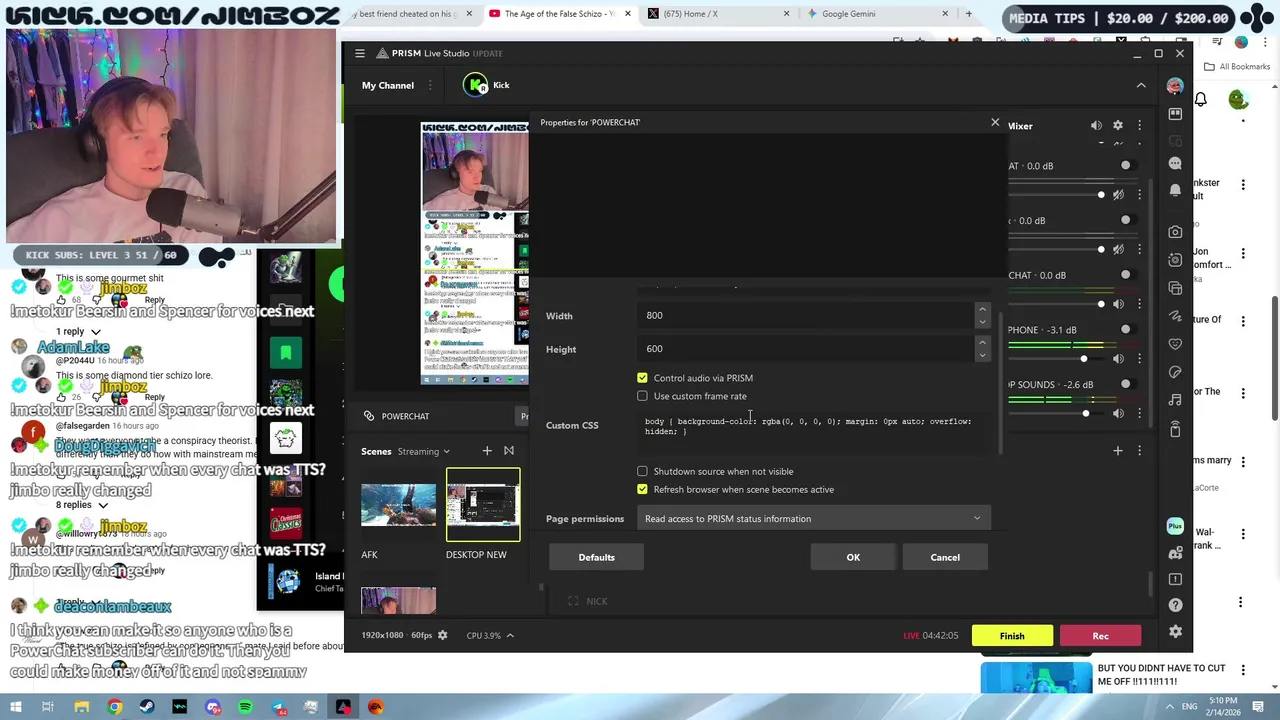Viewport: 1280px width, 720px height.
Task: Expand CPU 3.9% stats chevron
Action: (509, 635)
